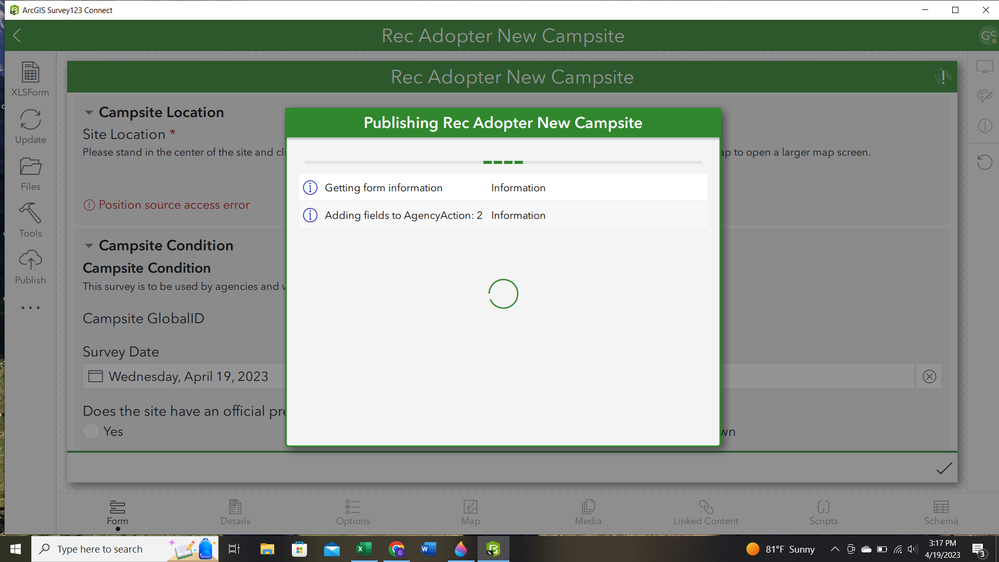Click the publishing progress bar
The width and height of the screenshot is (999, 562).
pyautogui.click(x=503, y=162)
